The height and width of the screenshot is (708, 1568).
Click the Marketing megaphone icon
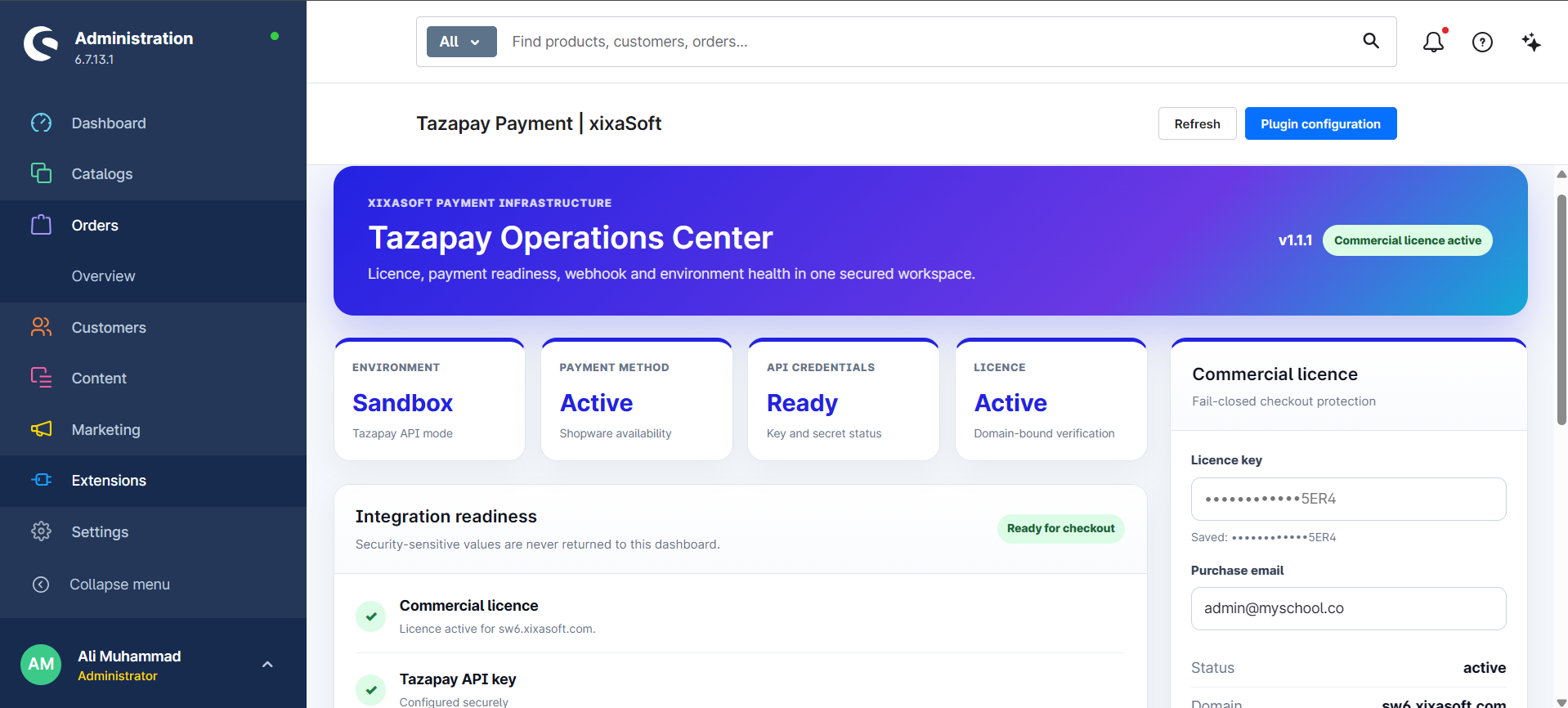click(x=41, y=429)
